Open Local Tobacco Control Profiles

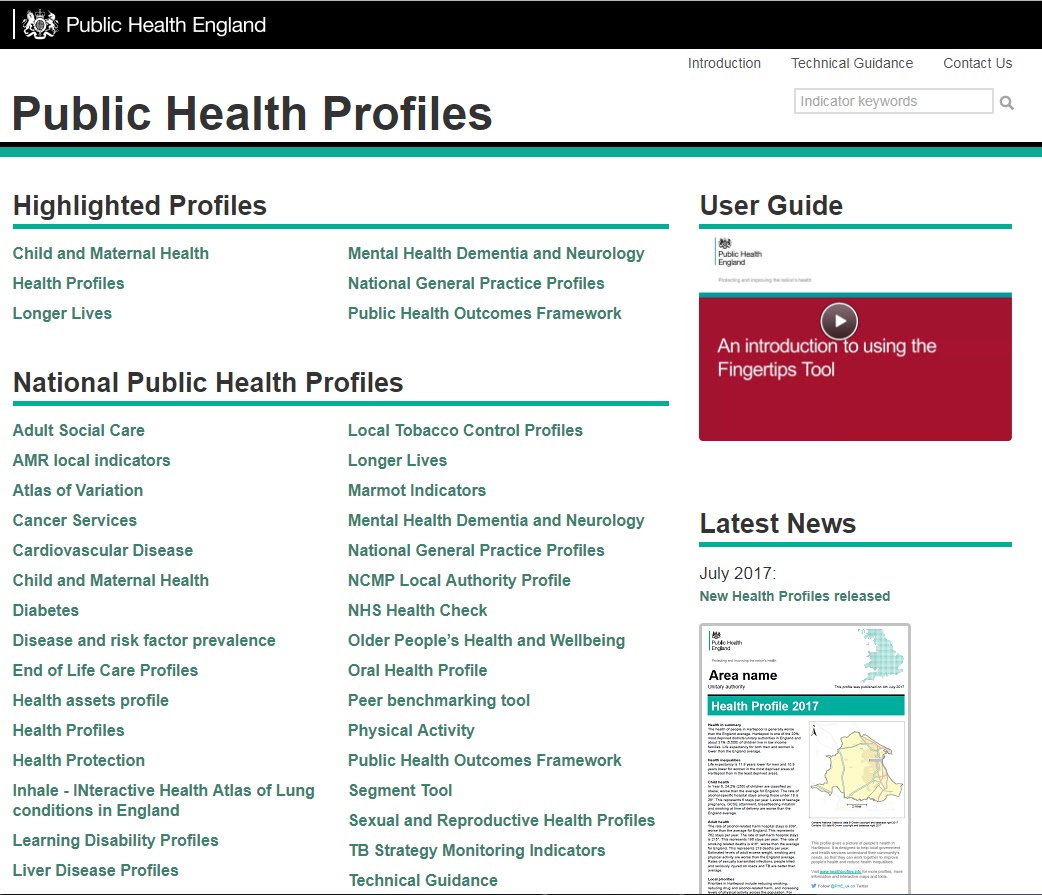click(x=465, y=430)
